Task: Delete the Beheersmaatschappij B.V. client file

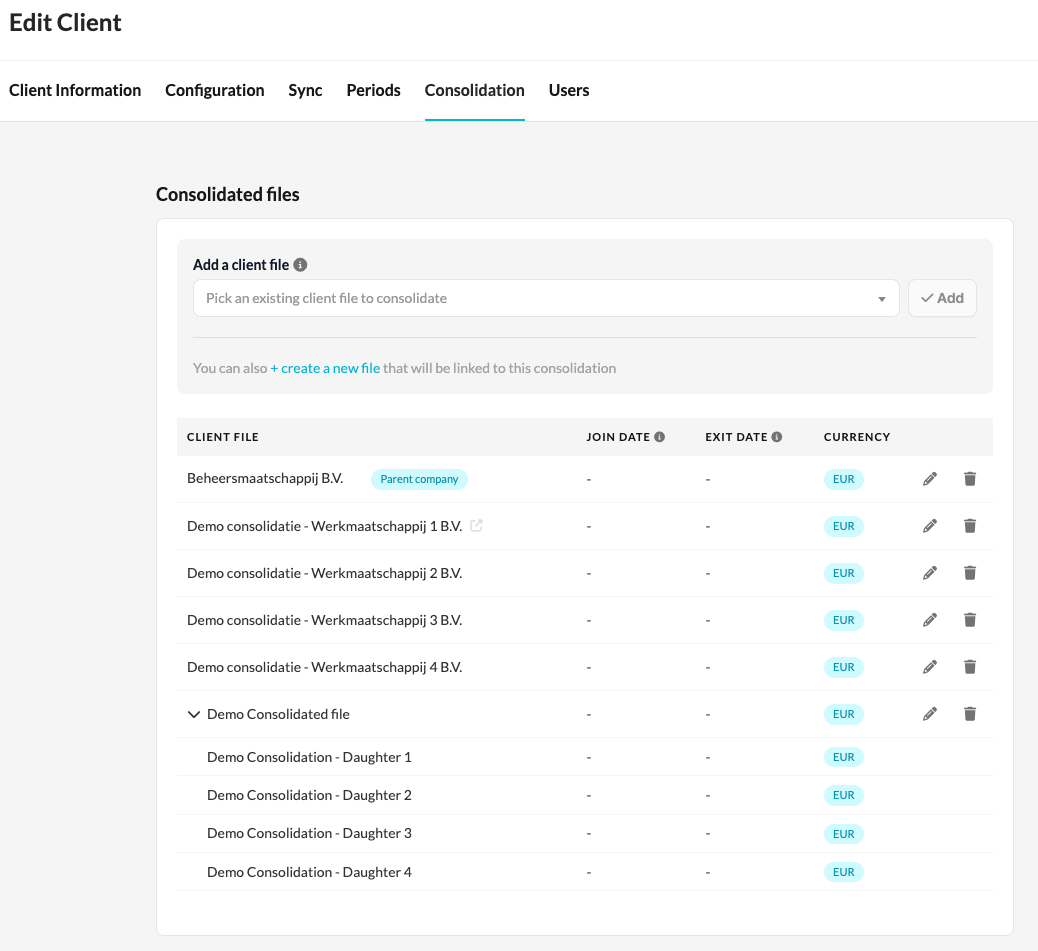Action: pyautogui.click(x=969, y=479)
